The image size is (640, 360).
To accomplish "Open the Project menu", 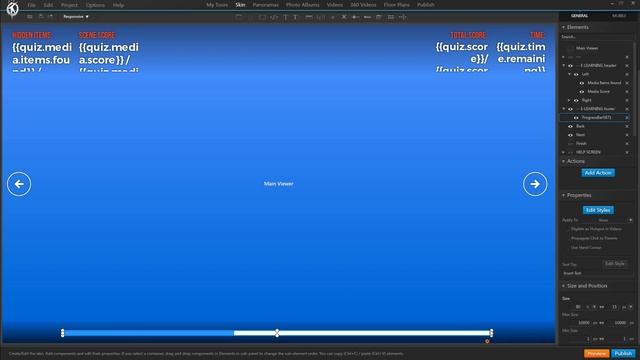I will pos(69,5).
